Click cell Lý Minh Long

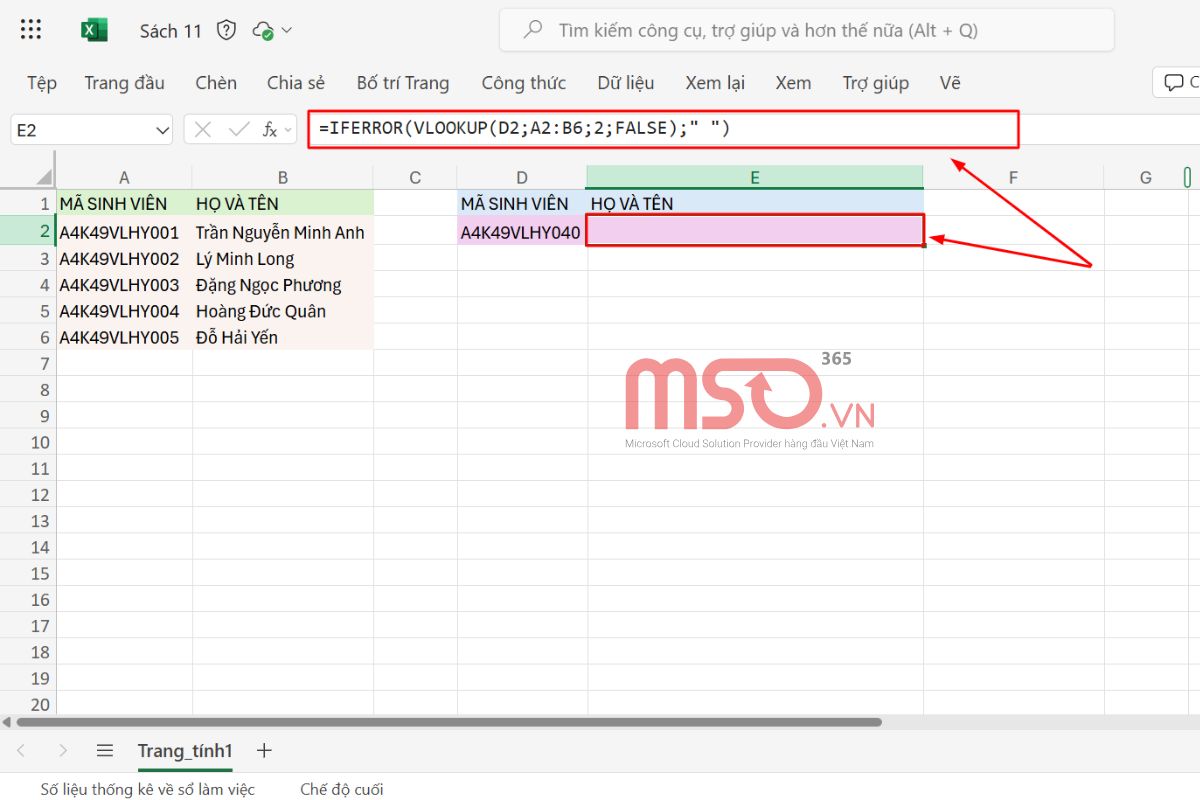283,258
